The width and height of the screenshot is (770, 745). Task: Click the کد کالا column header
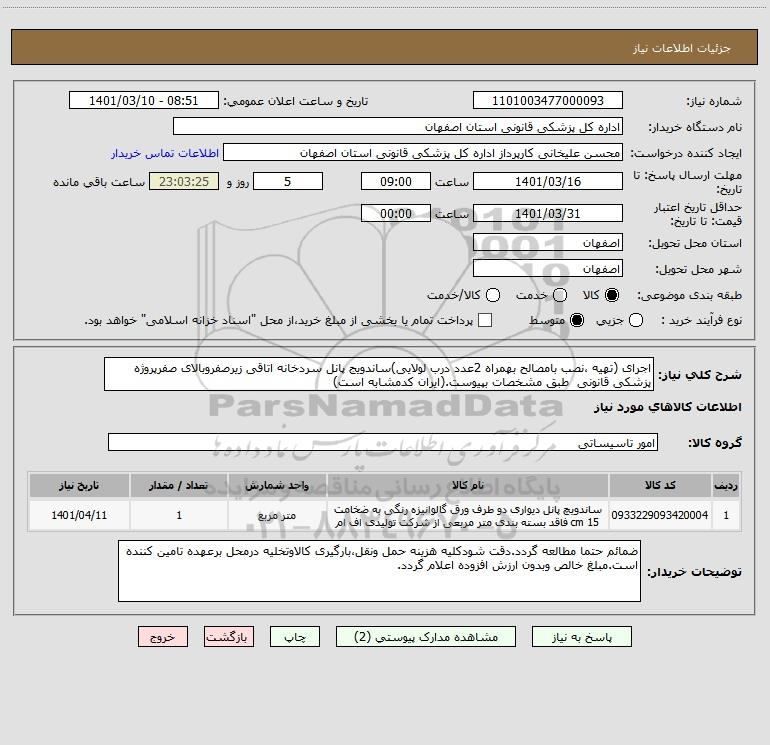pos(660,485)
